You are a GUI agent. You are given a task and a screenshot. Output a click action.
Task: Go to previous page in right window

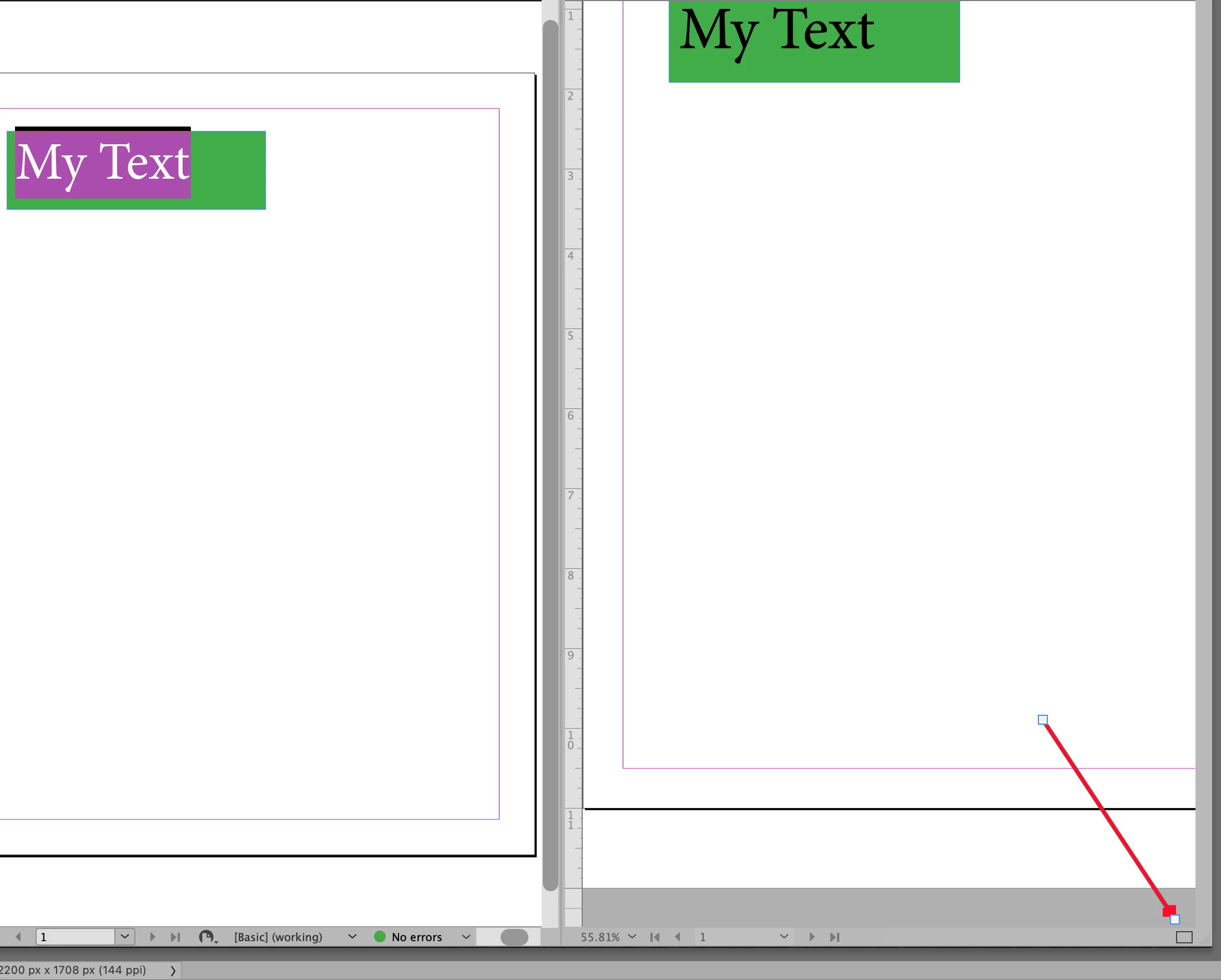click(x=677, y=937)
